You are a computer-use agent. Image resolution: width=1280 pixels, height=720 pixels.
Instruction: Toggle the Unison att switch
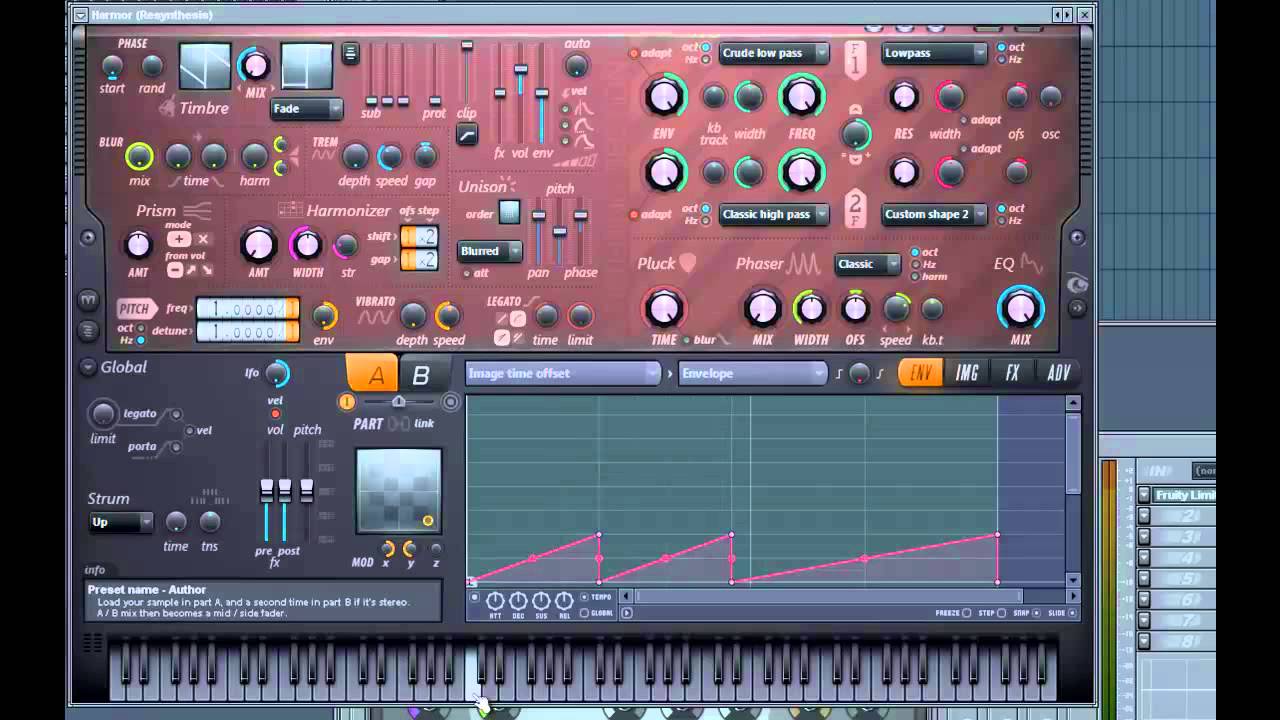(x=466, y=273)
